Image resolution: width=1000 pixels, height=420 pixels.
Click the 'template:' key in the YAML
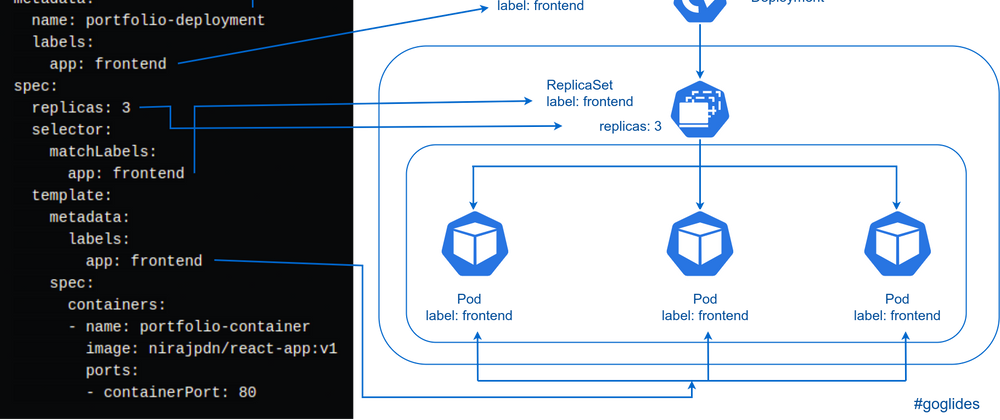click(x=71, y=195)
